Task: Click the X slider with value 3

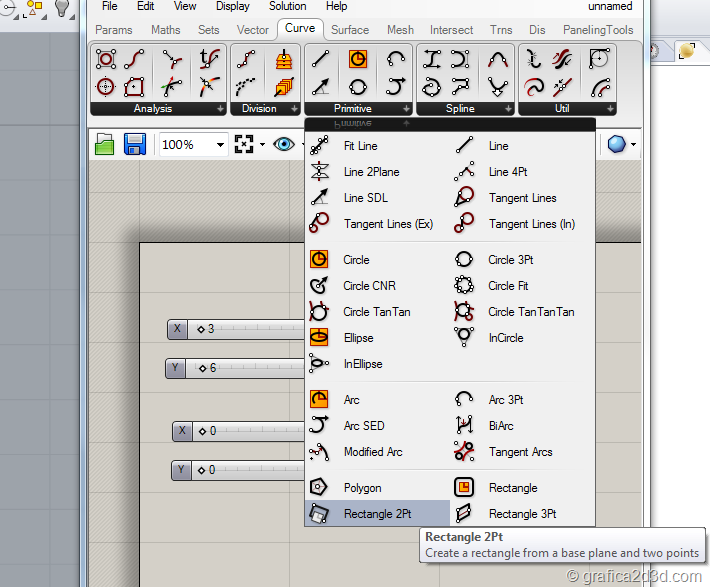Action: click(x=238, y=329)
